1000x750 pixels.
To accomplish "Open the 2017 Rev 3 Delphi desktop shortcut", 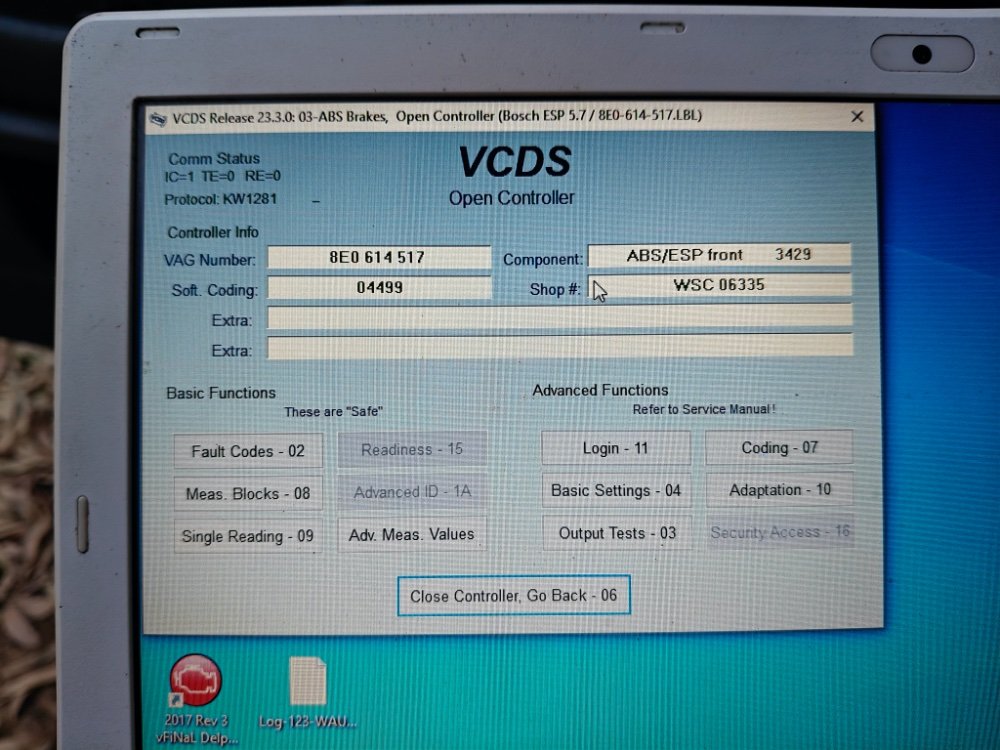I will [x=196, y=700].
